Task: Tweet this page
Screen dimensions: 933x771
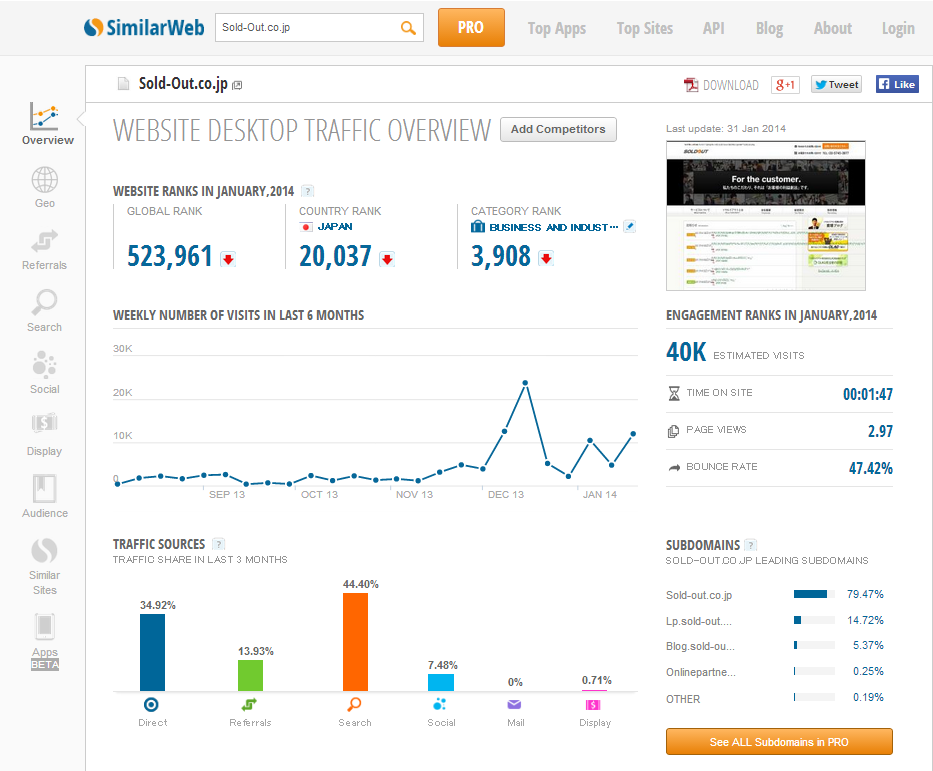Action: 836,85
